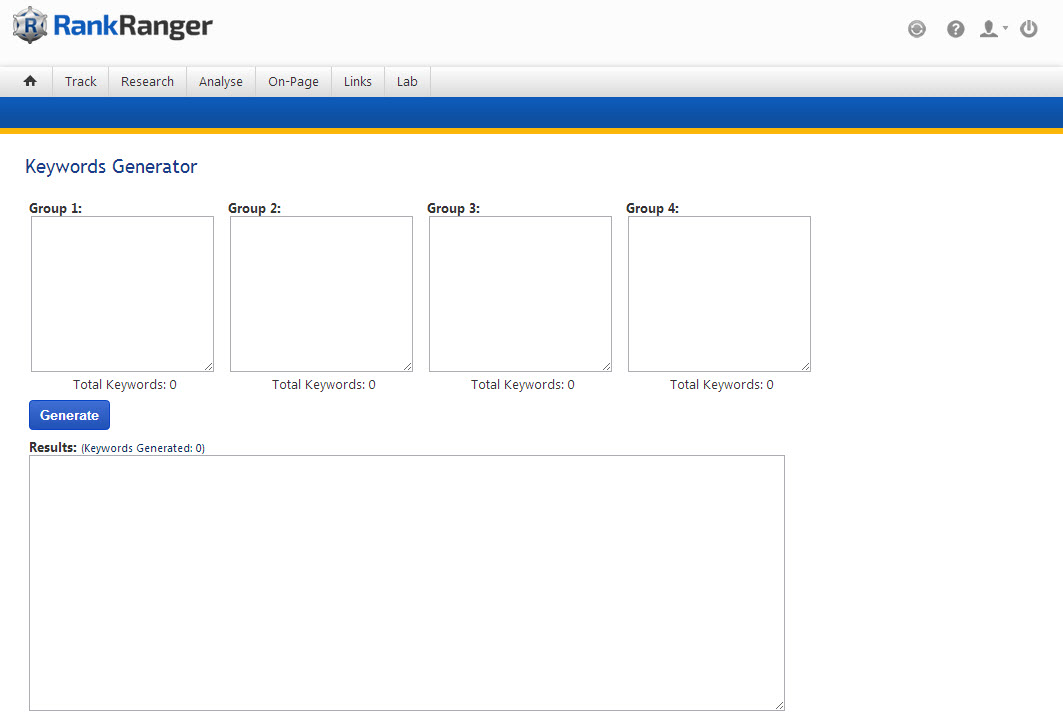Click the RankRanger logo

pyautogui.click(x=113, y=26)
